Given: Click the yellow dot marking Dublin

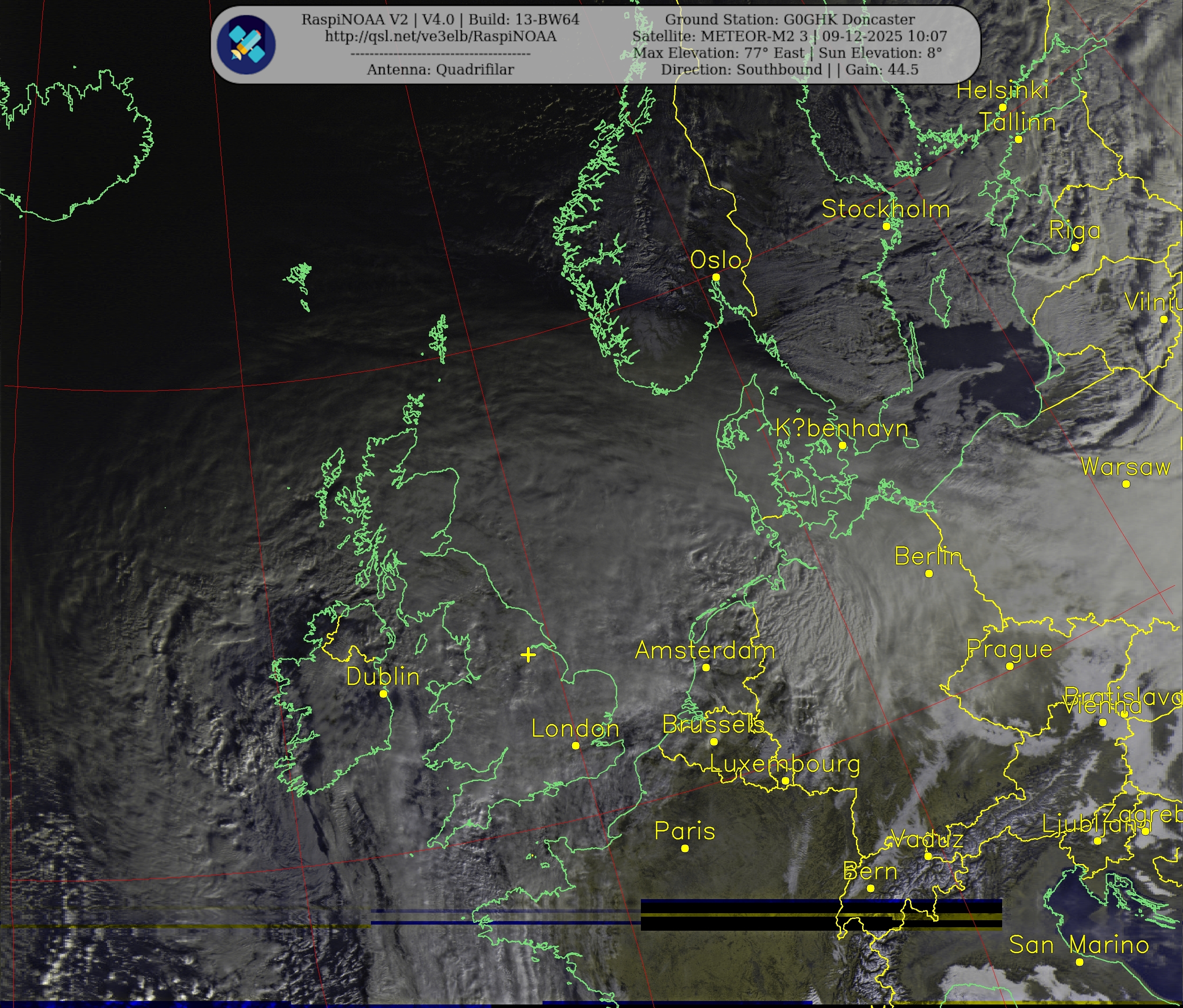Looking at the screenshot, I should [x=384, y=694].
